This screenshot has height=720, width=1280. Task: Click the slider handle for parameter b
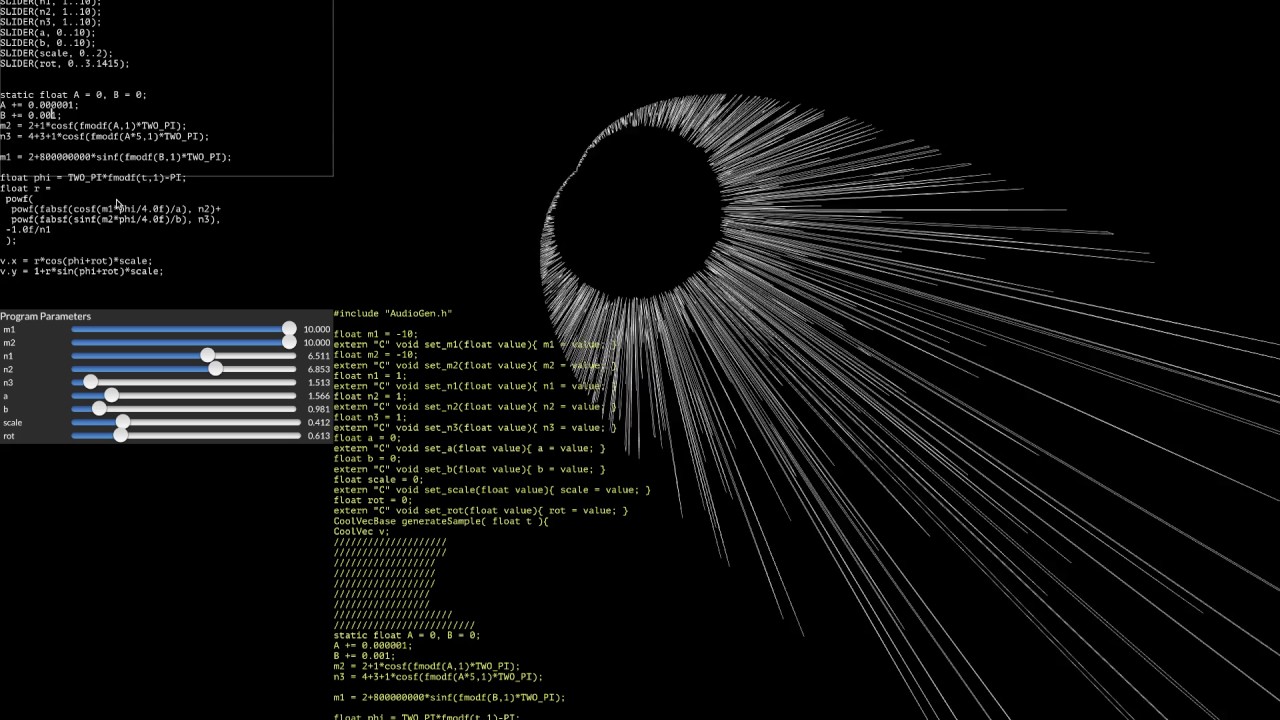click(99, 409)
